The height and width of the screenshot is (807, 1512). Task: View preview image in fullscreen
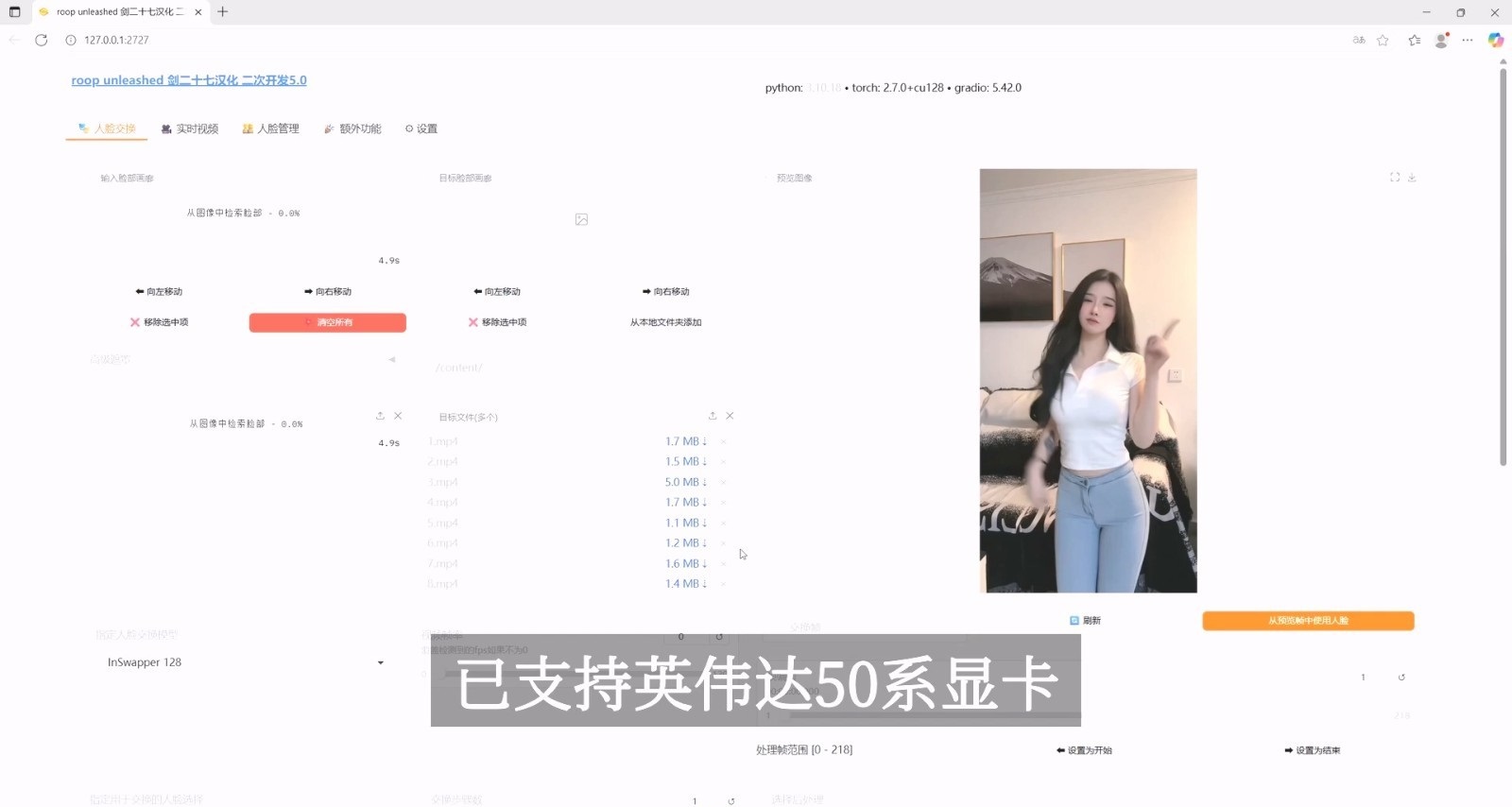click(x=1395, y=178)
